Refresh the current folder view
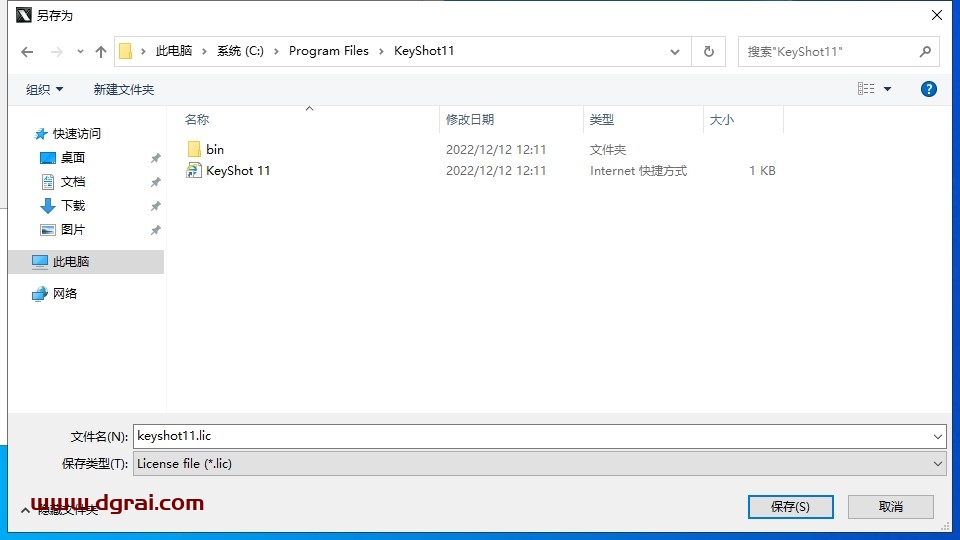Image resolution: width=960 pixels, height=540 pixels. (x=708, y=51)
